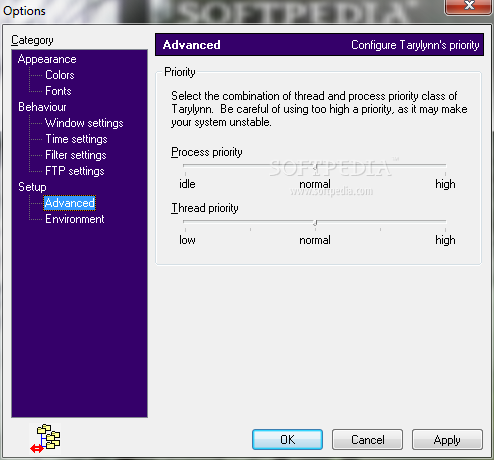Select the highlighted Advanced tree item
The height and width of the screenshot is (460, 494).
[x=70, y=203]
